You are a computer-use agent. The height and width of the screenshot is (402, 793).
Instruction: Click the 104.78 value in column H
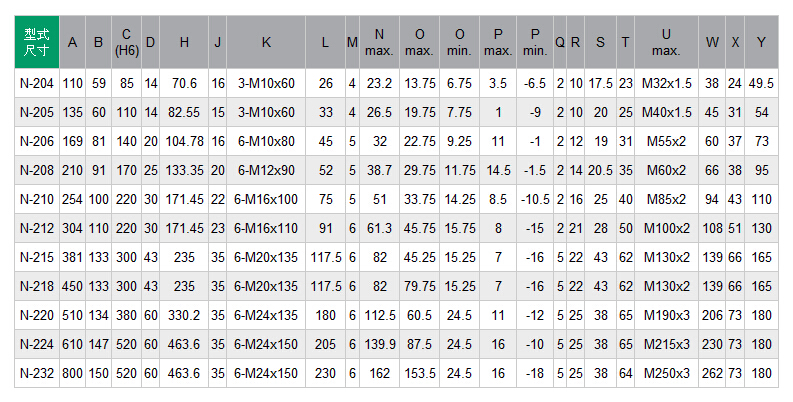pos(184,142)
